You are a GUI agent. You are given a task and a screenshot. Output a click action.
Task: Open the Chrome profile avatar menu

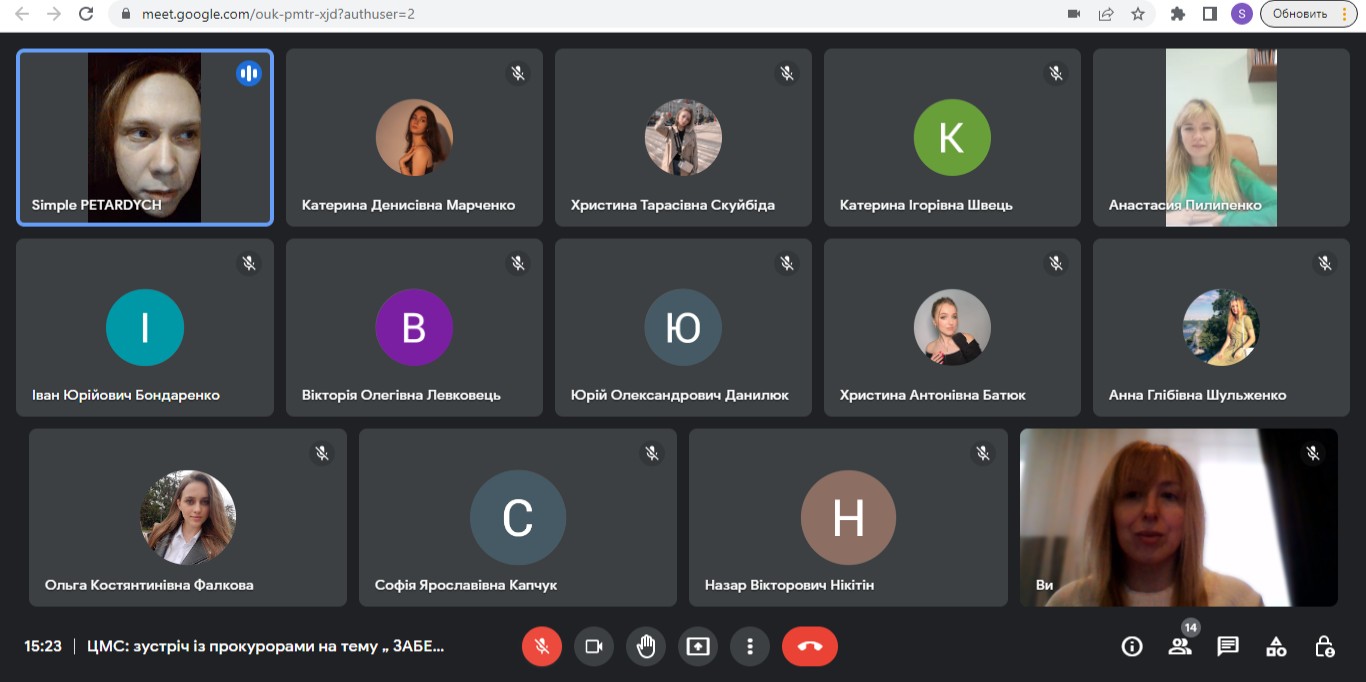1242,14
